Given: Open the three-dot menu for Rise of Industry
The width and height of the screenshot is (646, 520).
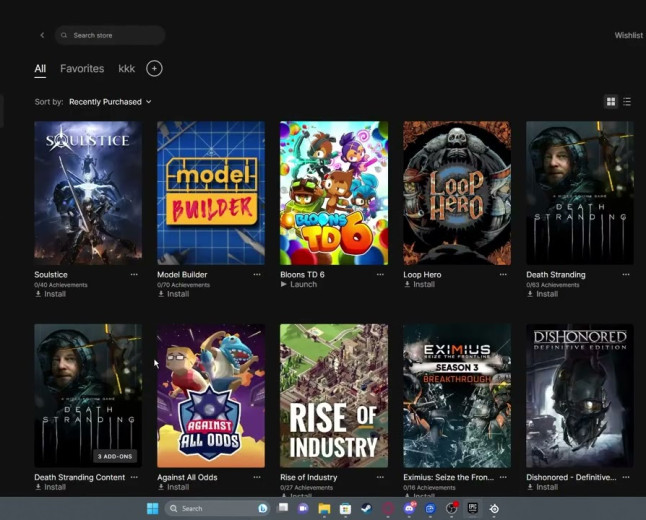Looking at the screenshot, I should tap(380, 477).
